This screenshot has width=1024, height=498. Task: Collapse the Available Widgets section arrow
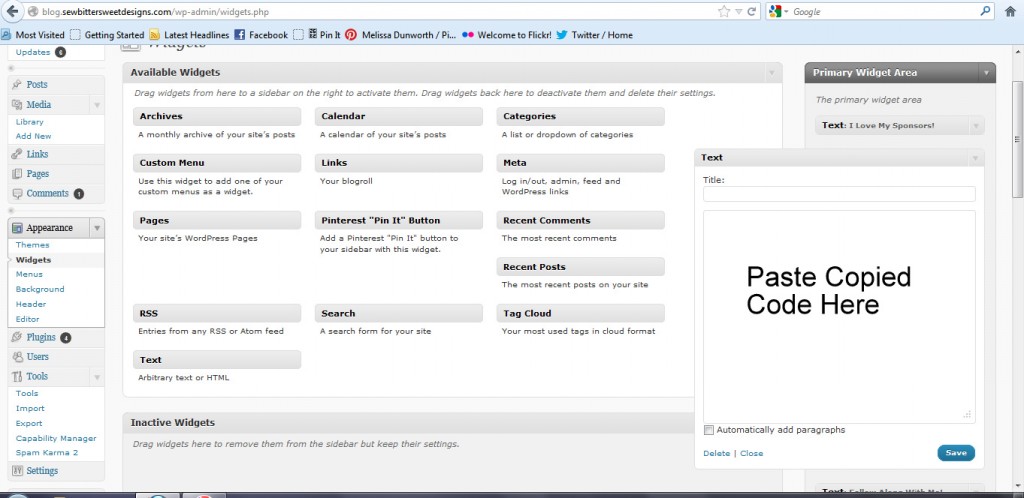pyautogui.click(x=771, y=73)
